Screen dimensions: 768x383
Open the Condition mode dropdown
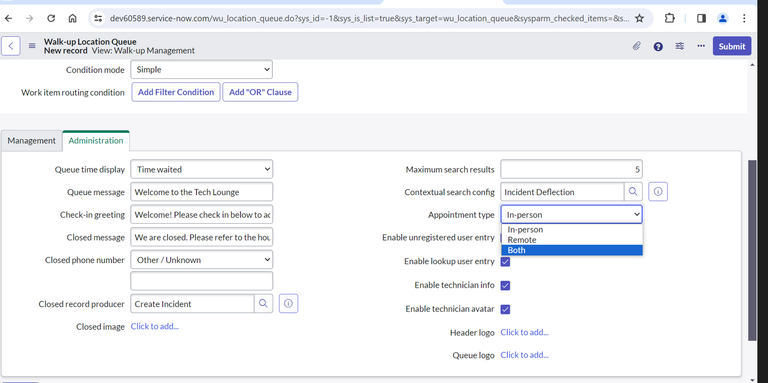tap(201, 70)
